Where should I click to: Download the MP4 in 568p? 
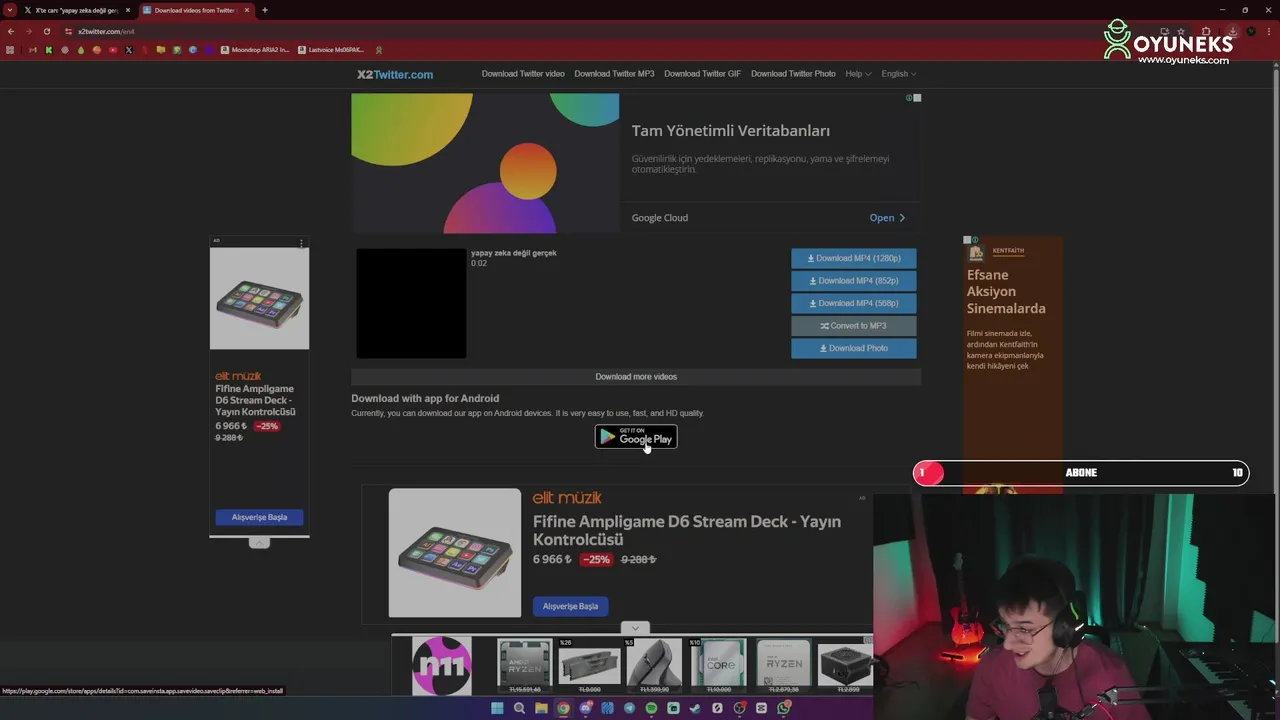(x=853, y=303)
